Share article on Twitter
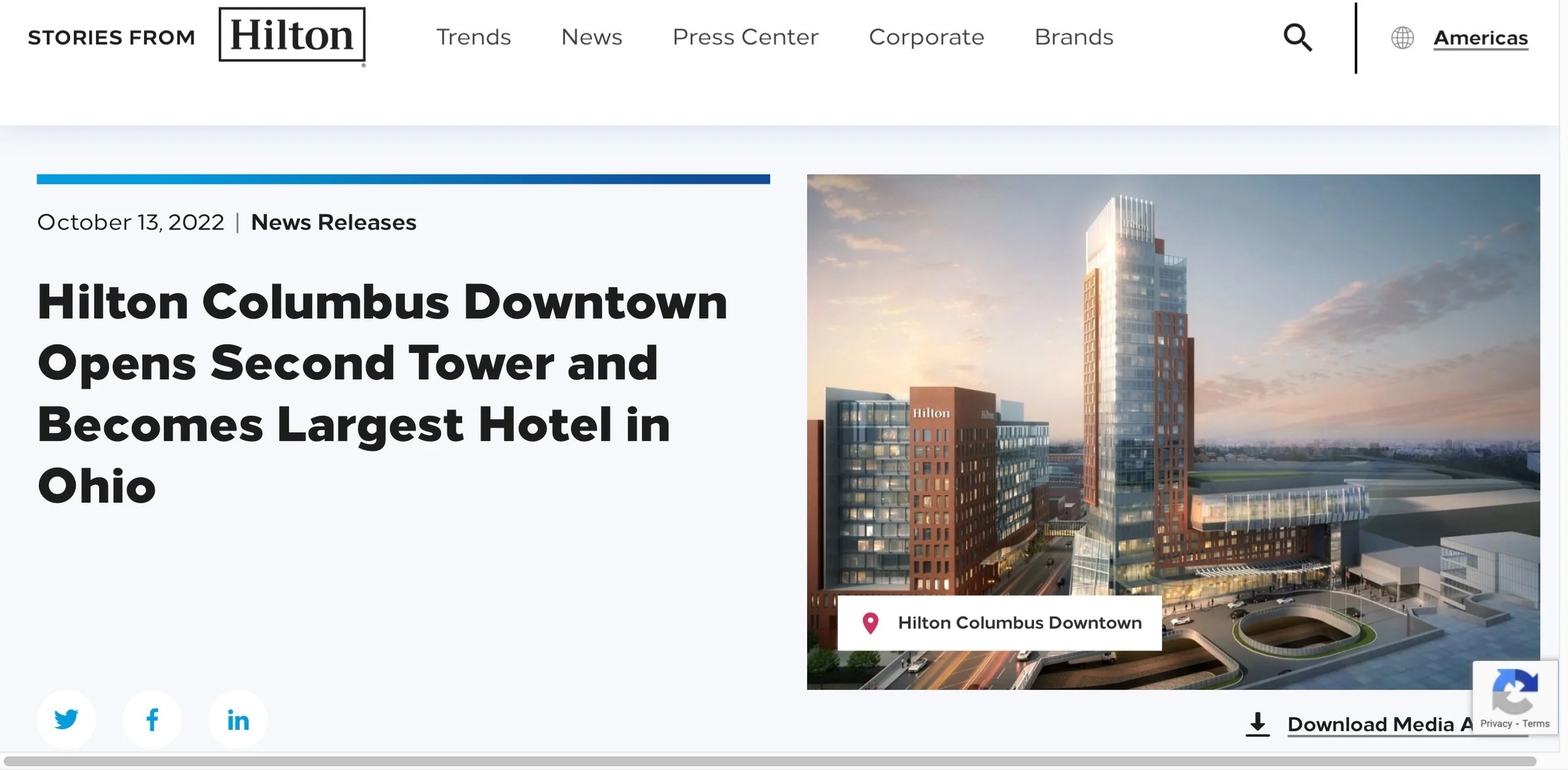This screenshot has height=770, width=1568. 66,719
